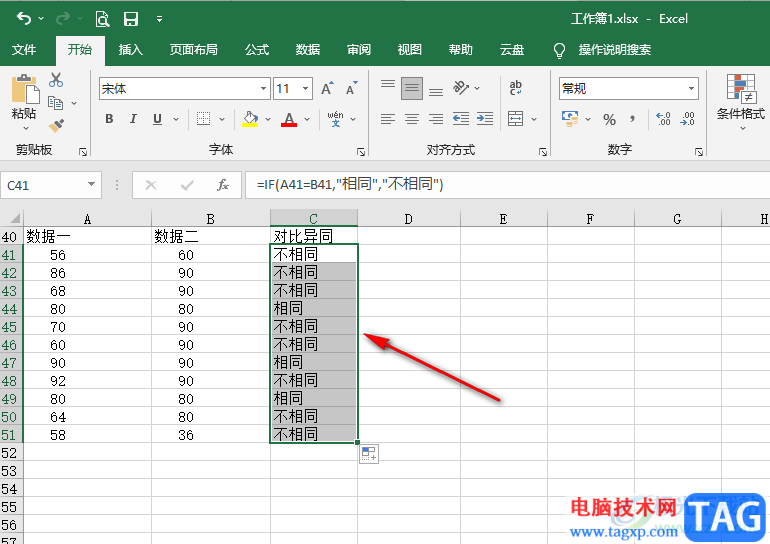The width and height of the screenshot is (770, 544).
Task: Click the Cut scissors icon
Action: pos(56,80)
